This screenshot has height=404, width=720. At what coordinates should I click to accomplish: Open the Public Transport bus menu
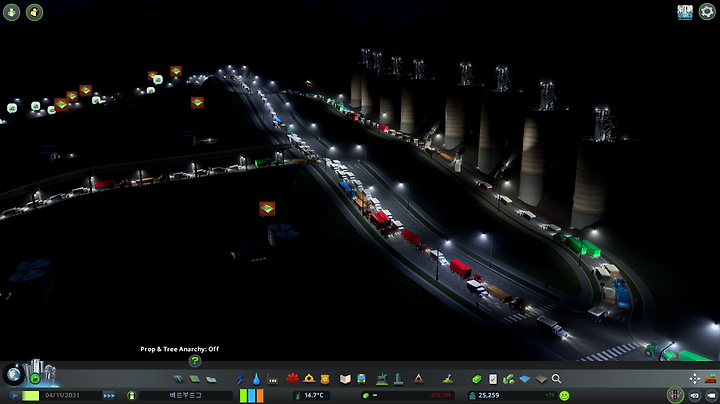pos(361,379)
